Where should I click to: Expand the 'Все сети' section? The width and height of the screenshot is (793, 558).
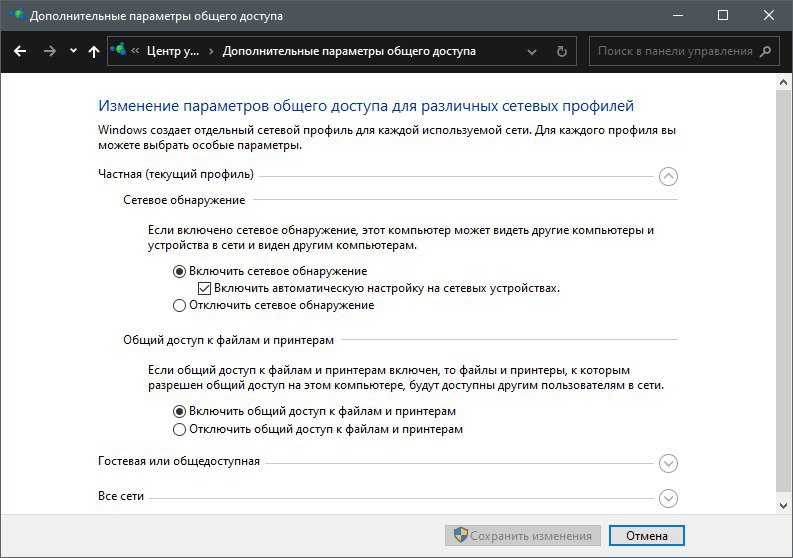(668, 498)
